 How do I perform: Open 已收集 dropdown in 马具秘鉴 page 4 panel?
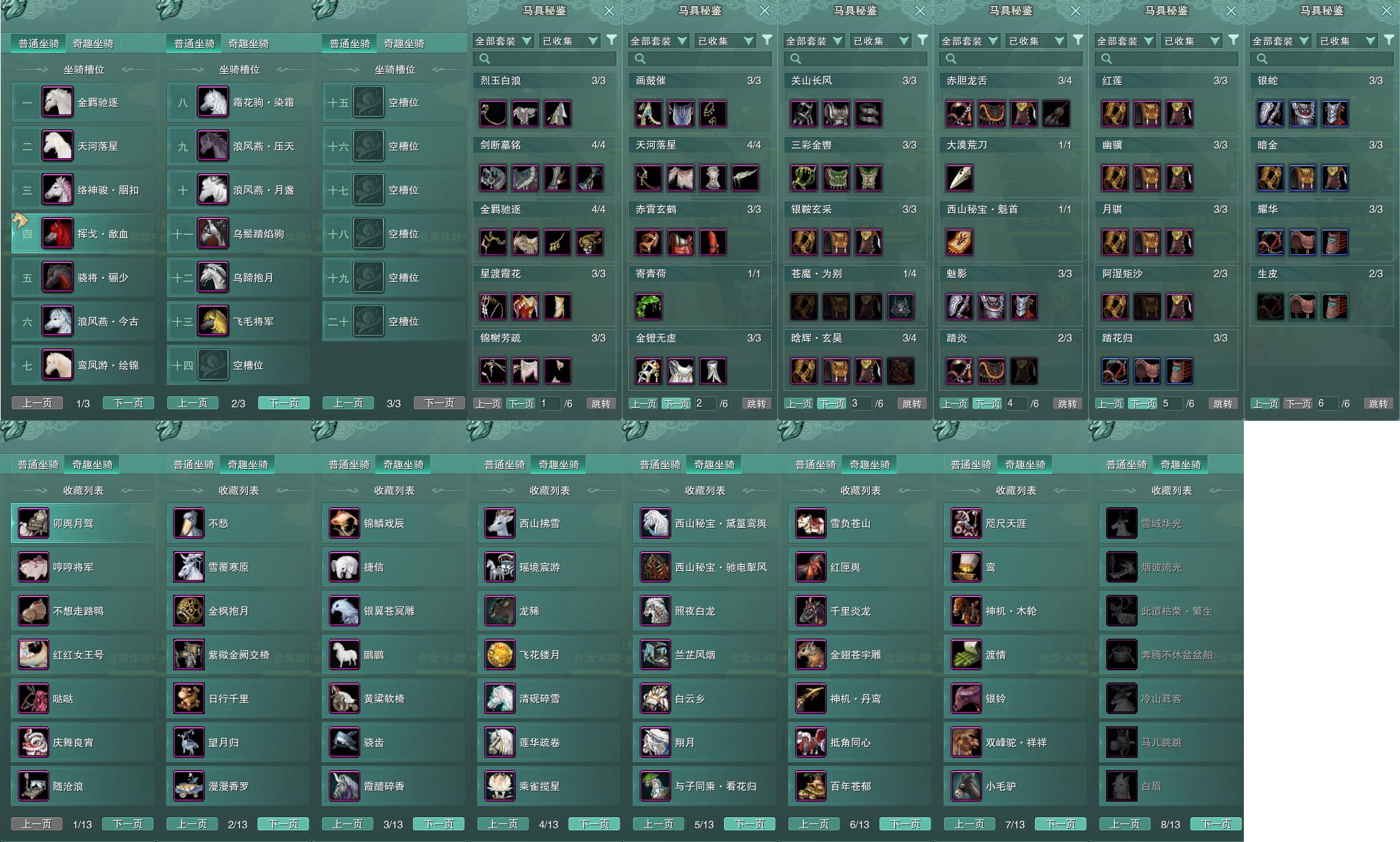click(1036, 41)
